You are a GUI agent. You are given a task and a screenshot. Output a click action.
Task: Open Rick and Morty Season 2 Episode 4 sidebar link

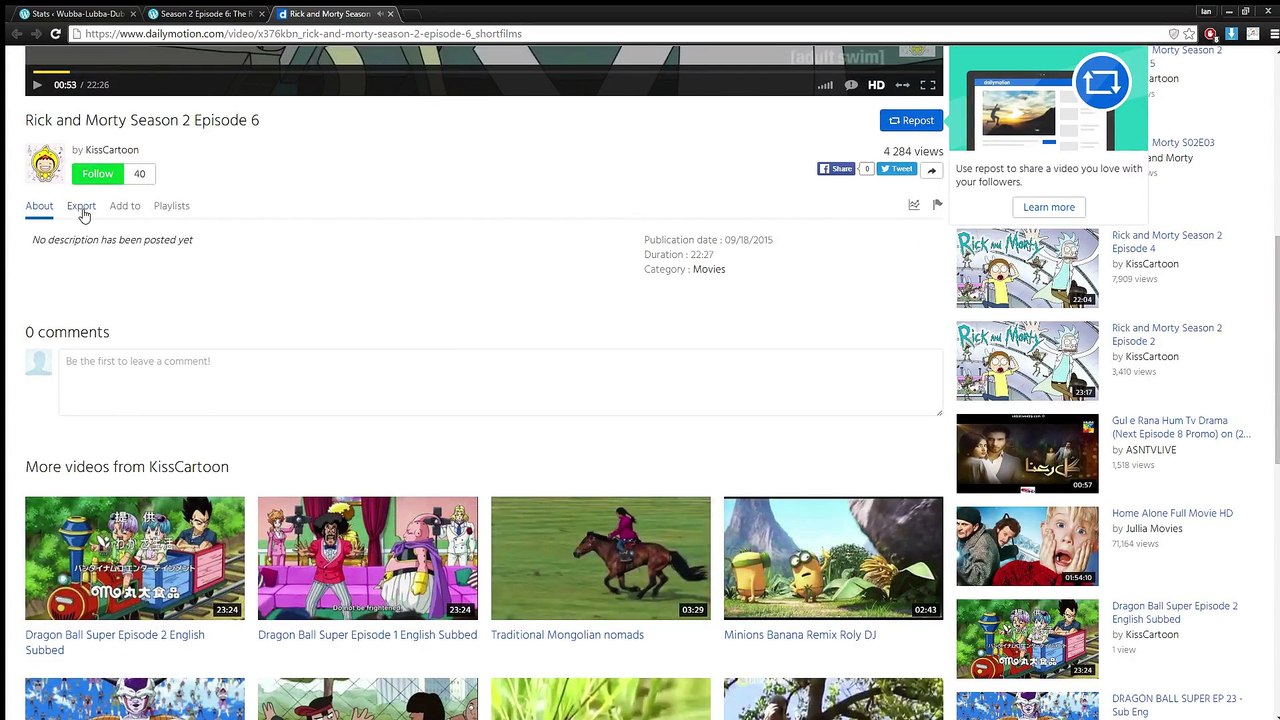click(1167, 242)
